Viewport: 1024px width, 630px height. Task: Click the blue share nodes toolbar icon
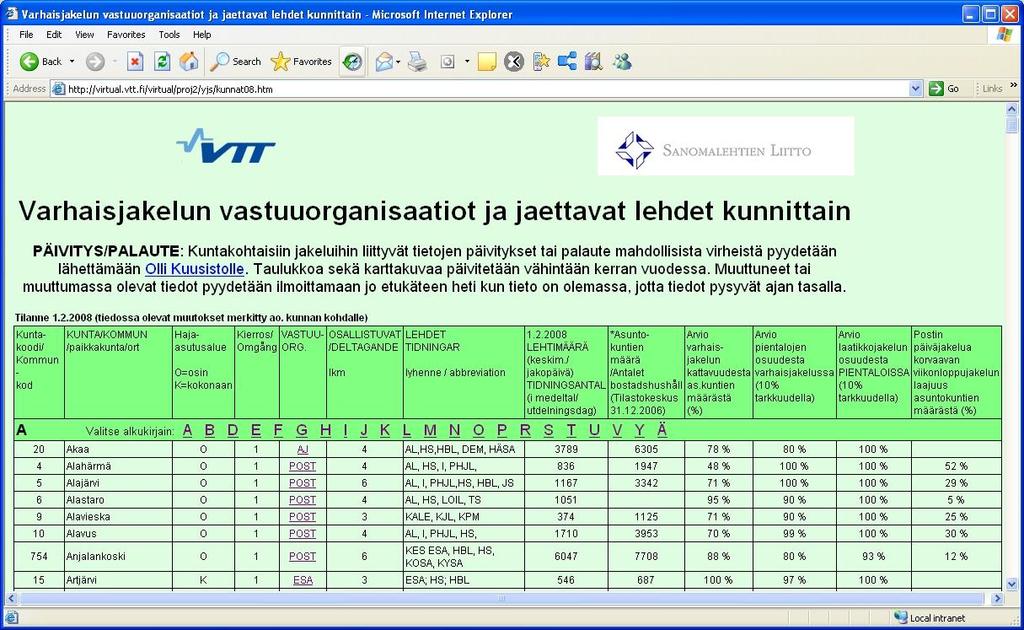tap(567, 61)
